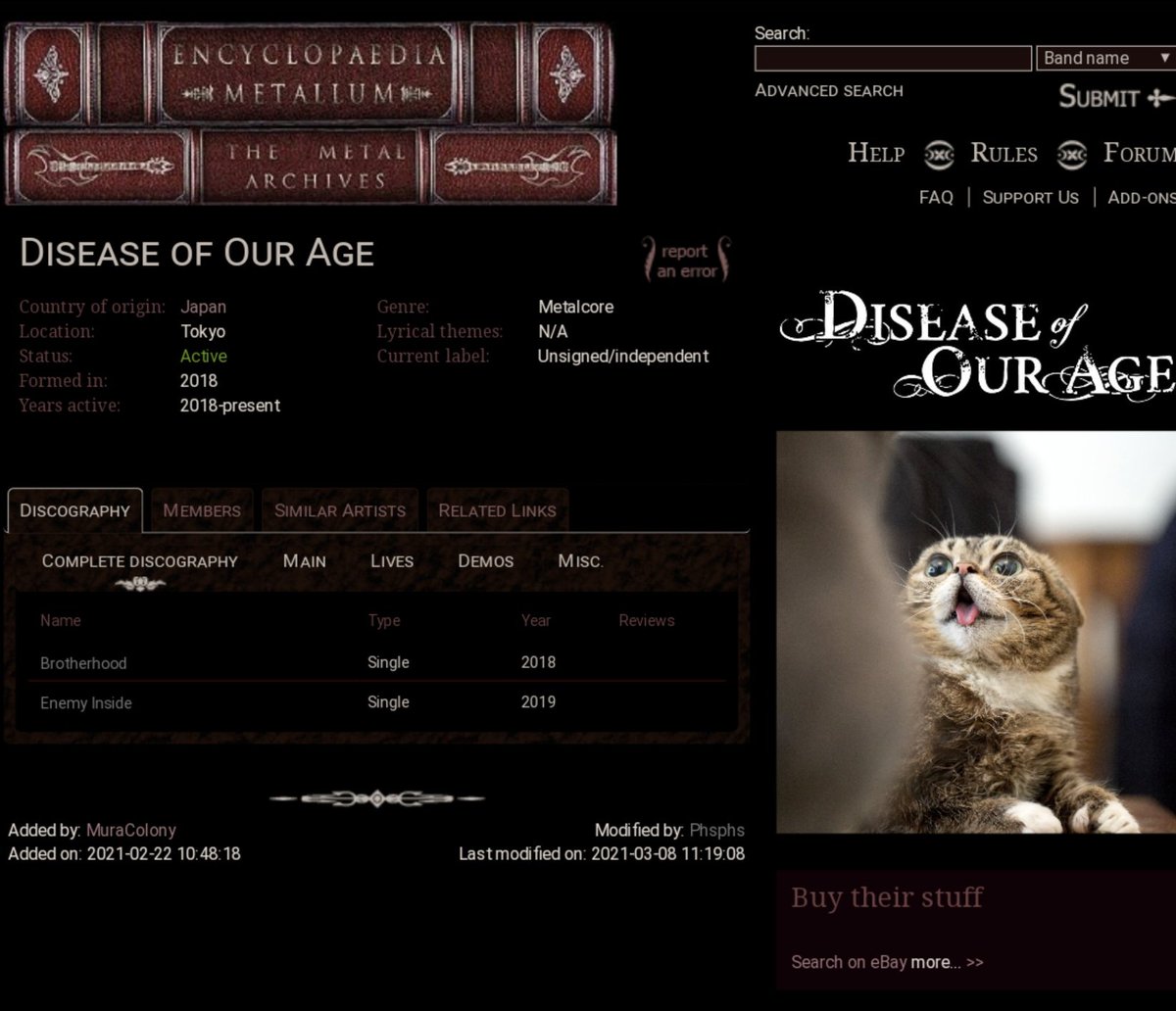Click the Unsigned/independent label value
The width and height of the screenshot is (1176, 1011).
tap(623, 356)
